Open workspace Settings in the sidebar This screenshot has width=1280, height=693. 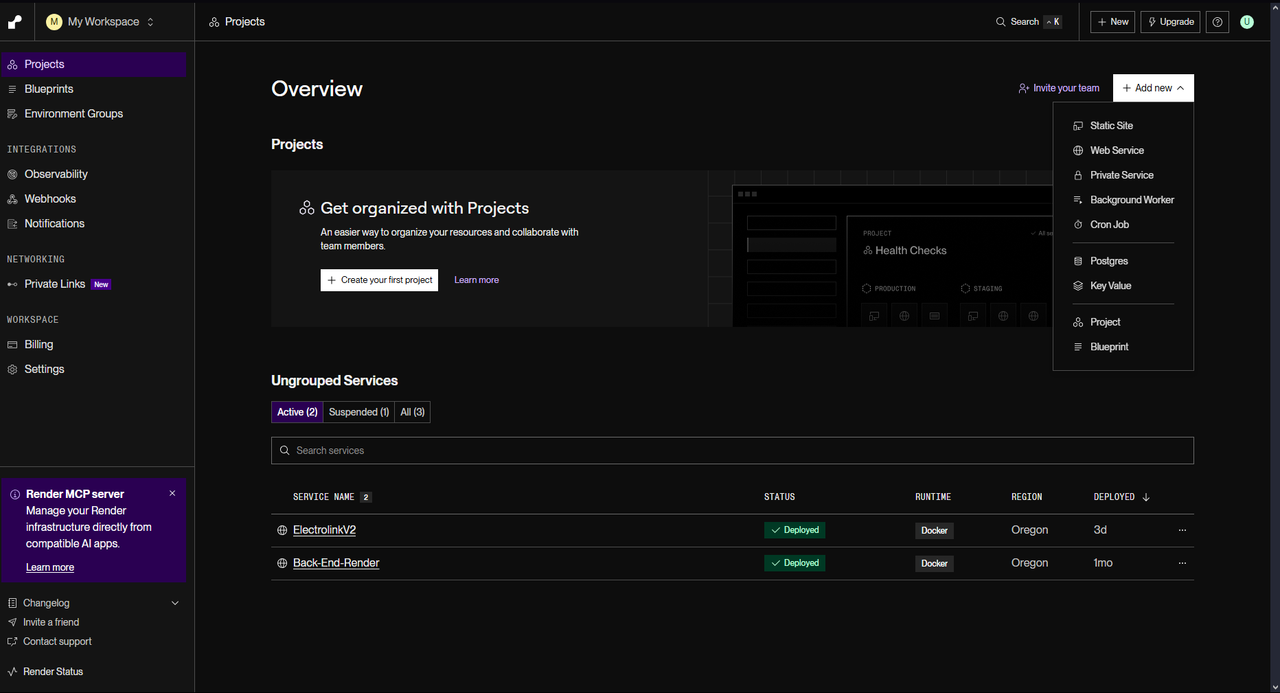pos(93,369)
